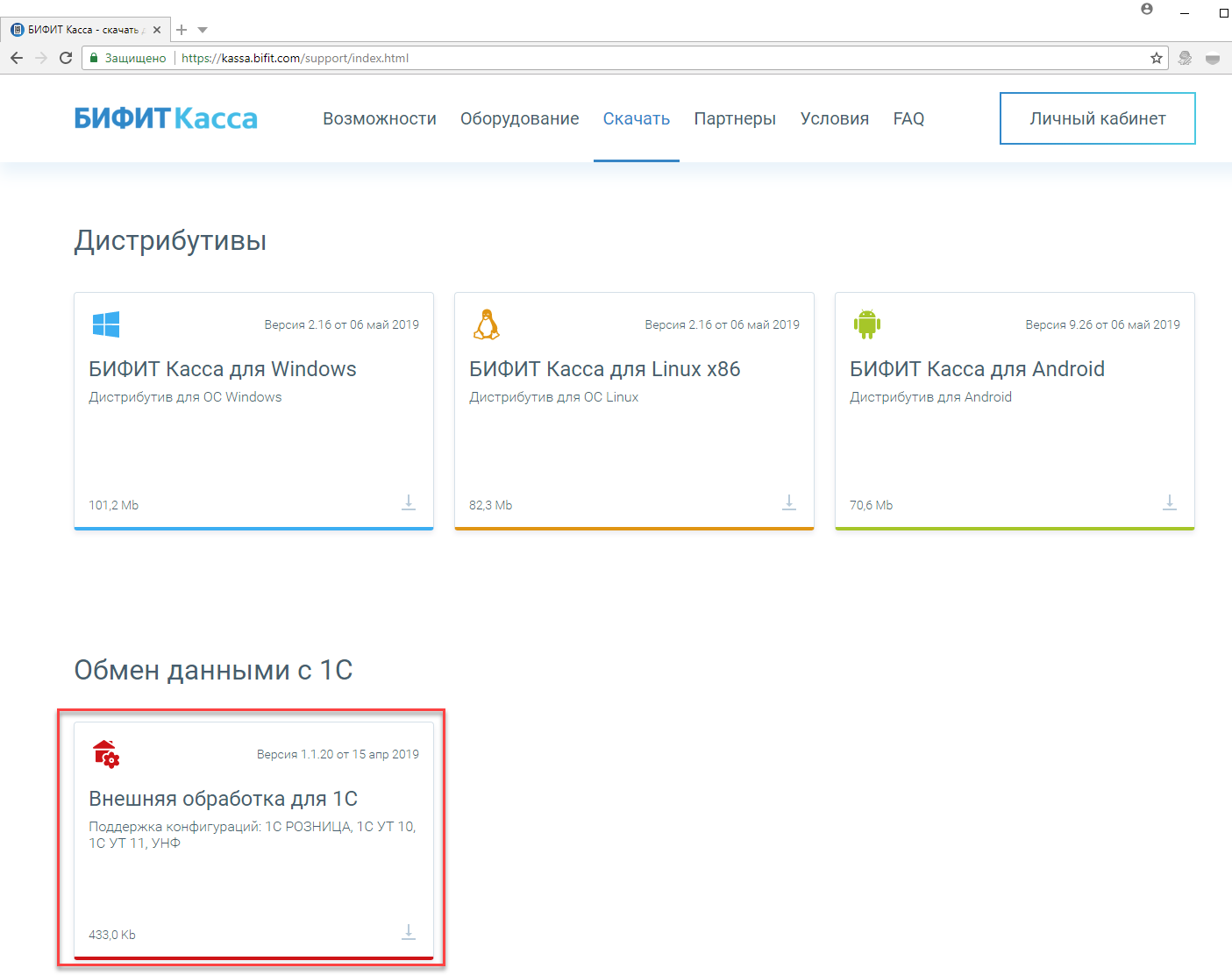Close the БИФИТ Касса browser tab
Screen dimensions: 1232x975
(x=157, y=30)
